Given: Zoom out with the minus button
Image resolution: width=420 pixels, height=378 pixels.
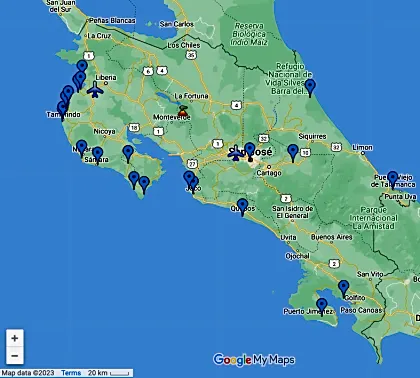Looking at the screenshot, I should tap(15, 356).
